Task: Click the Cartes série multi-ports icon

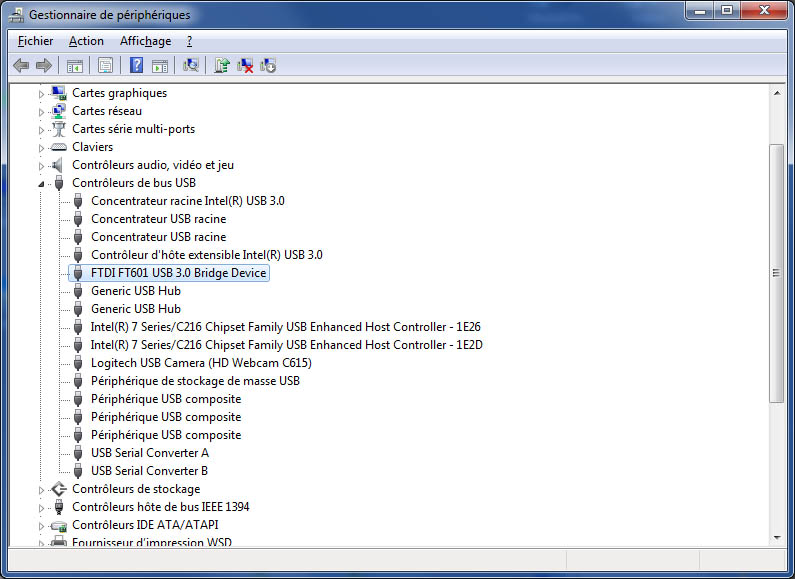Action: (59, 129)
